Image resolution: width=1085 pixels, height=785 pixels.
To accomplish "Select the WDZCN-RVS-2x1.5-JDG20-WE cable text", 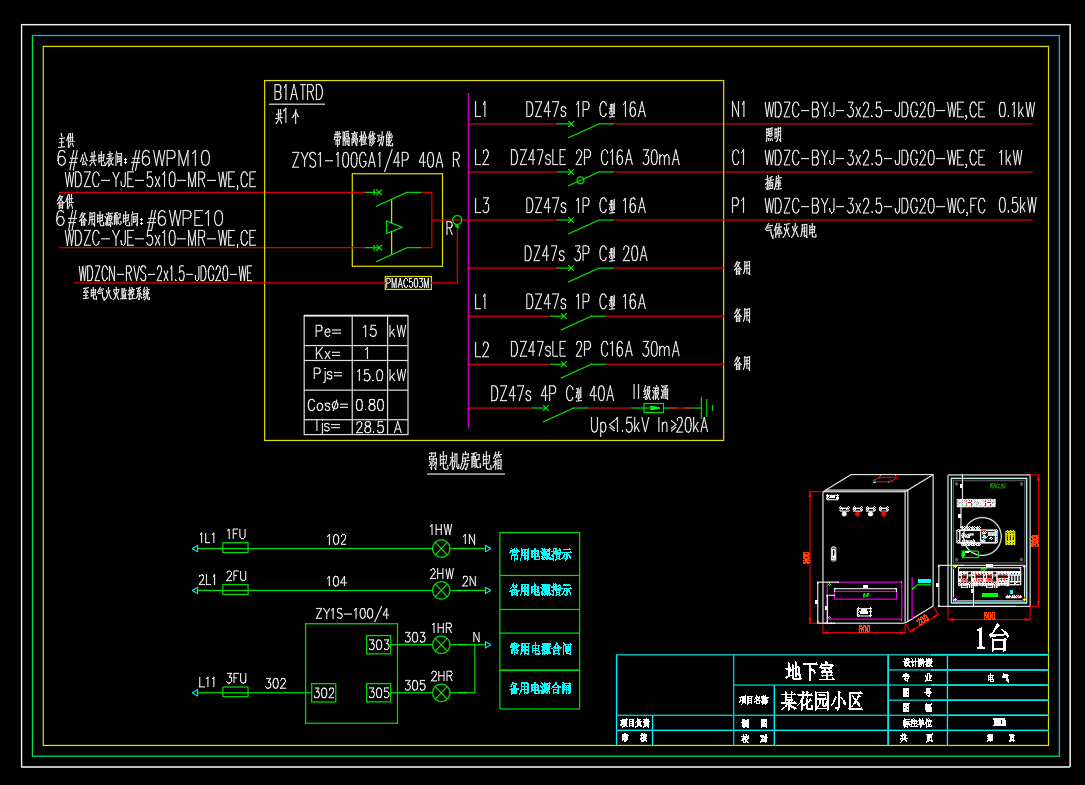I will [x=165, y=274].
